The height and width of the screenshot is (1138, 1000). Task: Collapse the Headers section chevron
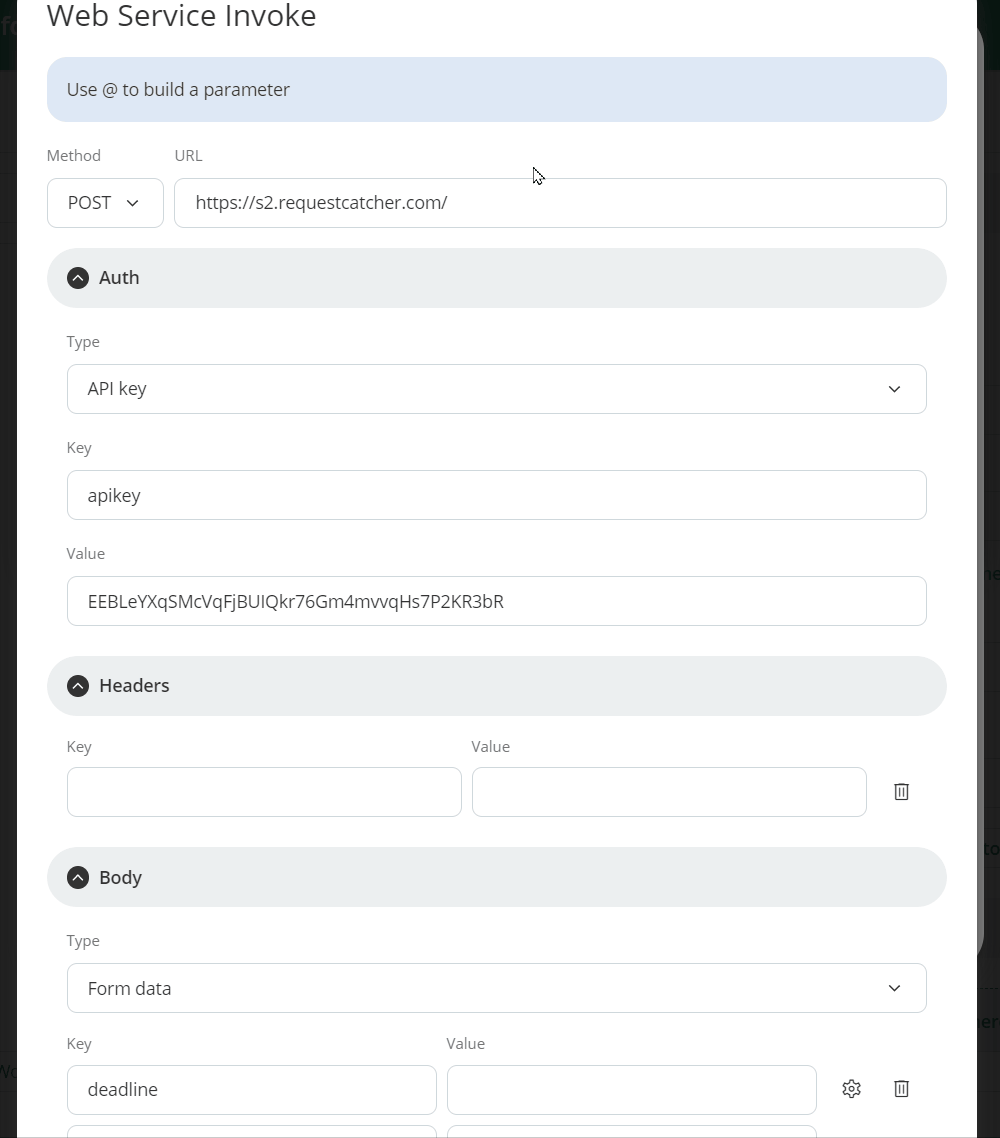(78, 686)
